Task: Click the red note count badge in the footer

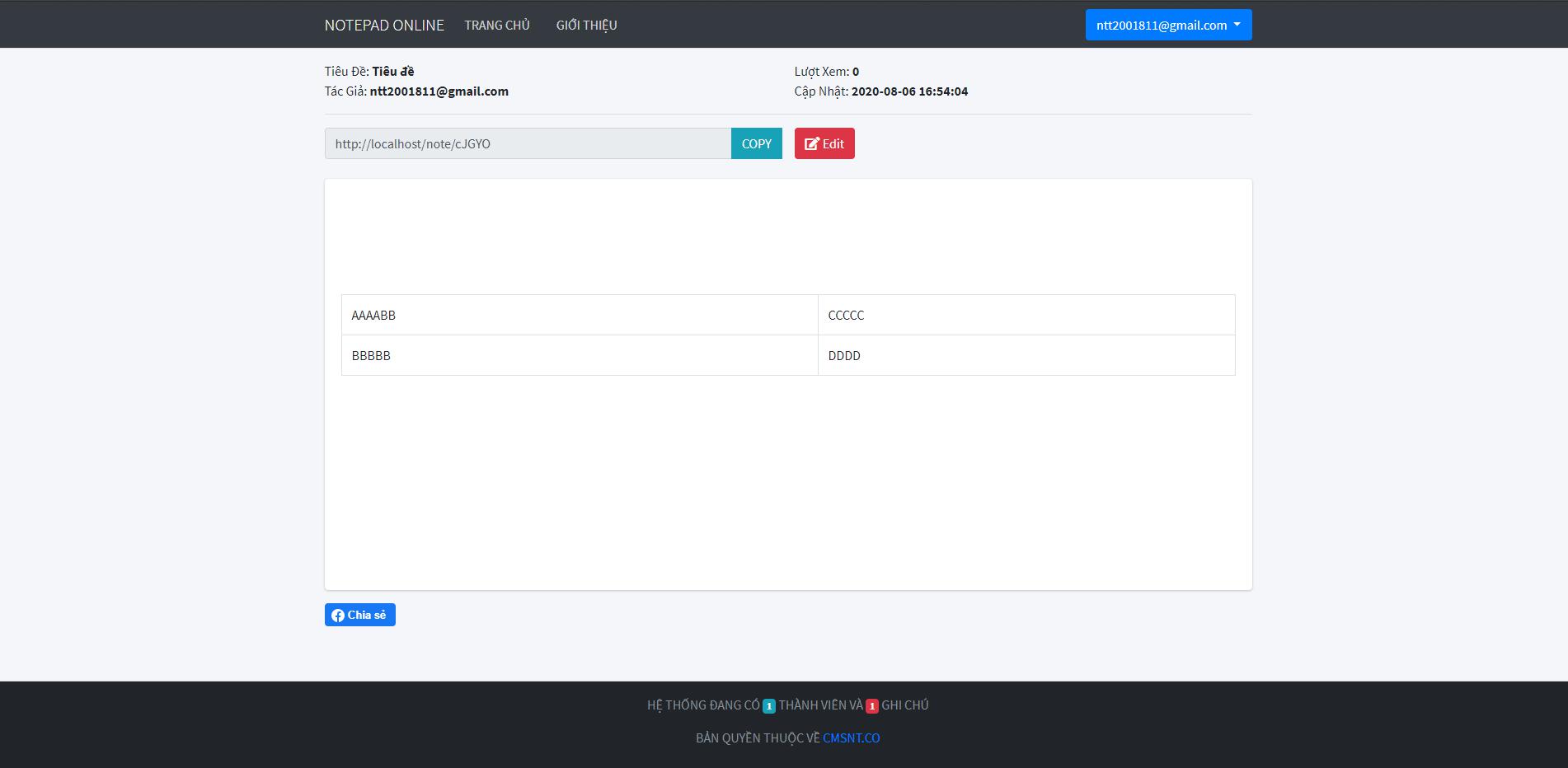Action: pyautogui.click(x=871, y=705)
